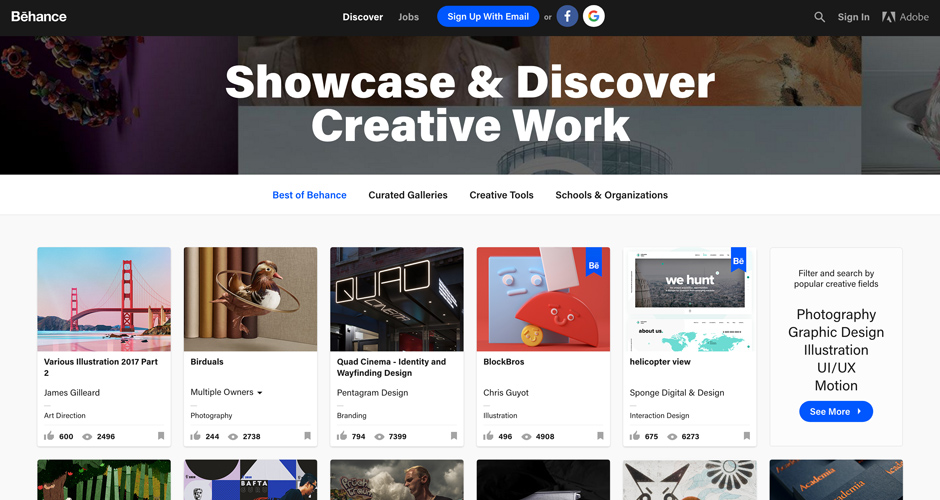Image resolution: width=940 pixels, height=500 pixels.
Task: Open the helicopter view project title
Action: (x=660, y=362)
